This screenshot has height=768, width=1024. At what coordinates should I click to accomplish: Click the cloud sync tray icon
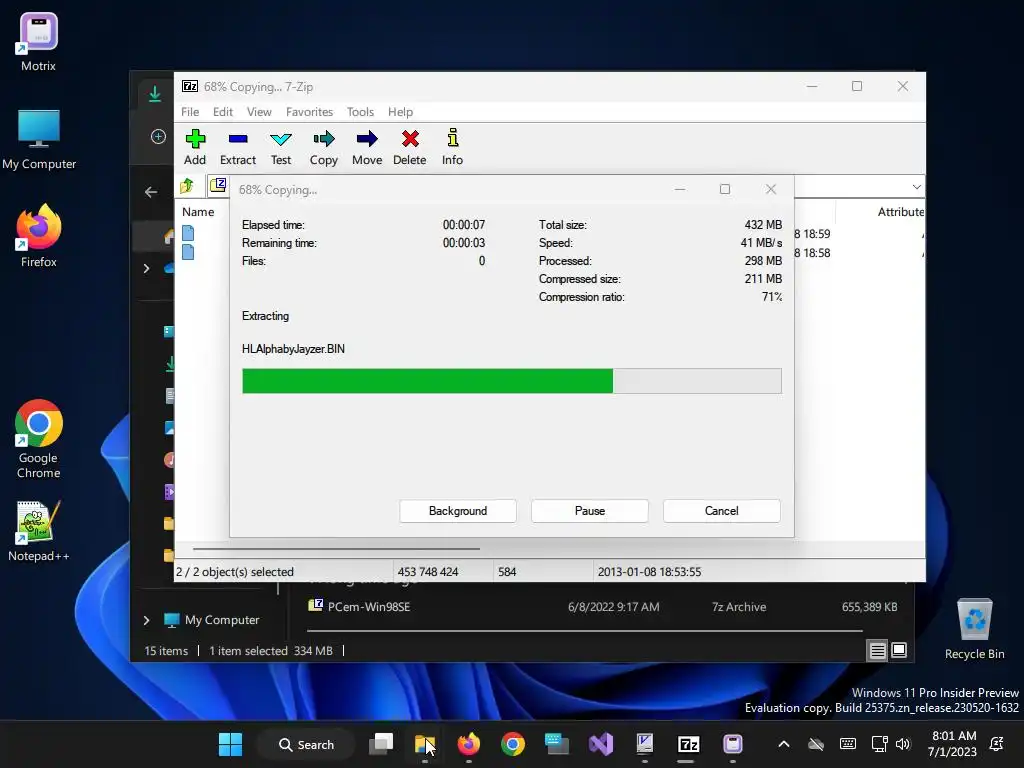(816, 744)
